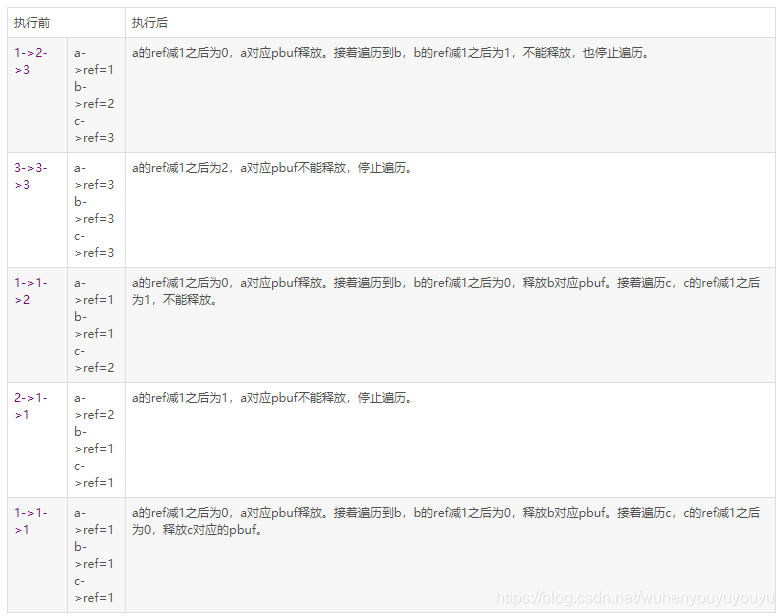This screenshot has width=783, height=616.
Task: Click the header cell labeled 执行后
Action: pos(450,22)
